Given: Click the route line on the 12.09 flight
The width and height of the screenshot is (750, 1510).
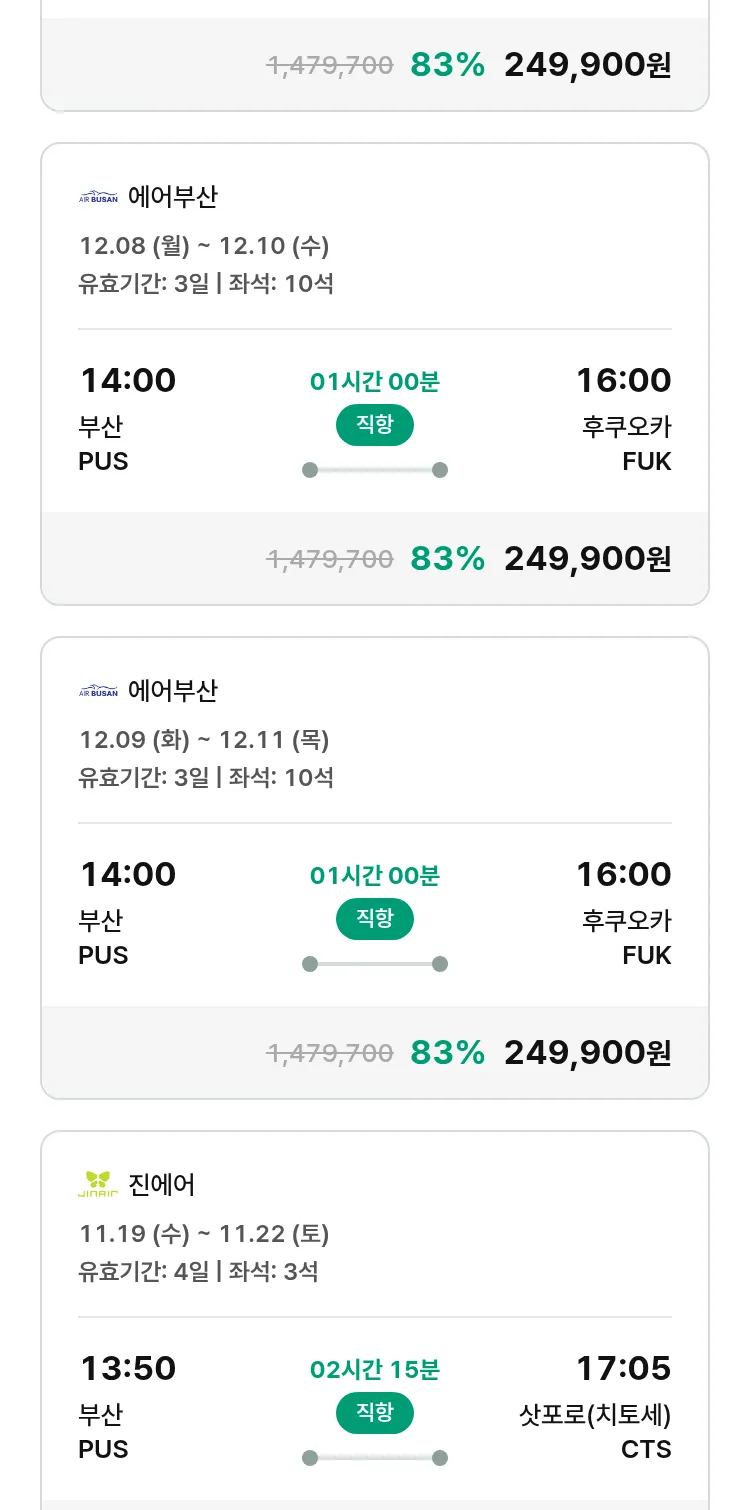Looking at the screenshot, I should (375, 964).
